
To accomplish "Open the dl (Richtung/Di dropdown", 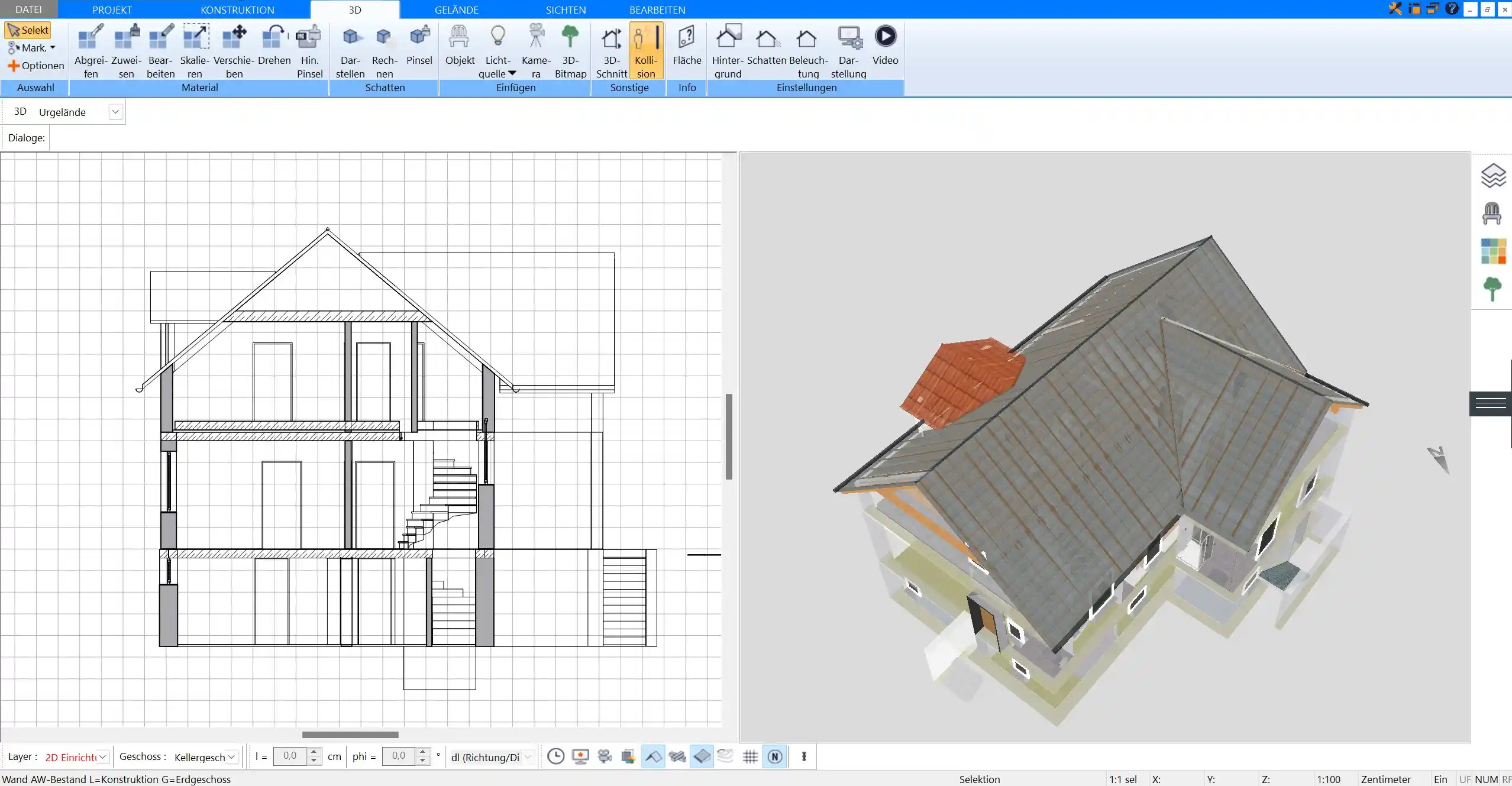I will [x=528, y=757].
